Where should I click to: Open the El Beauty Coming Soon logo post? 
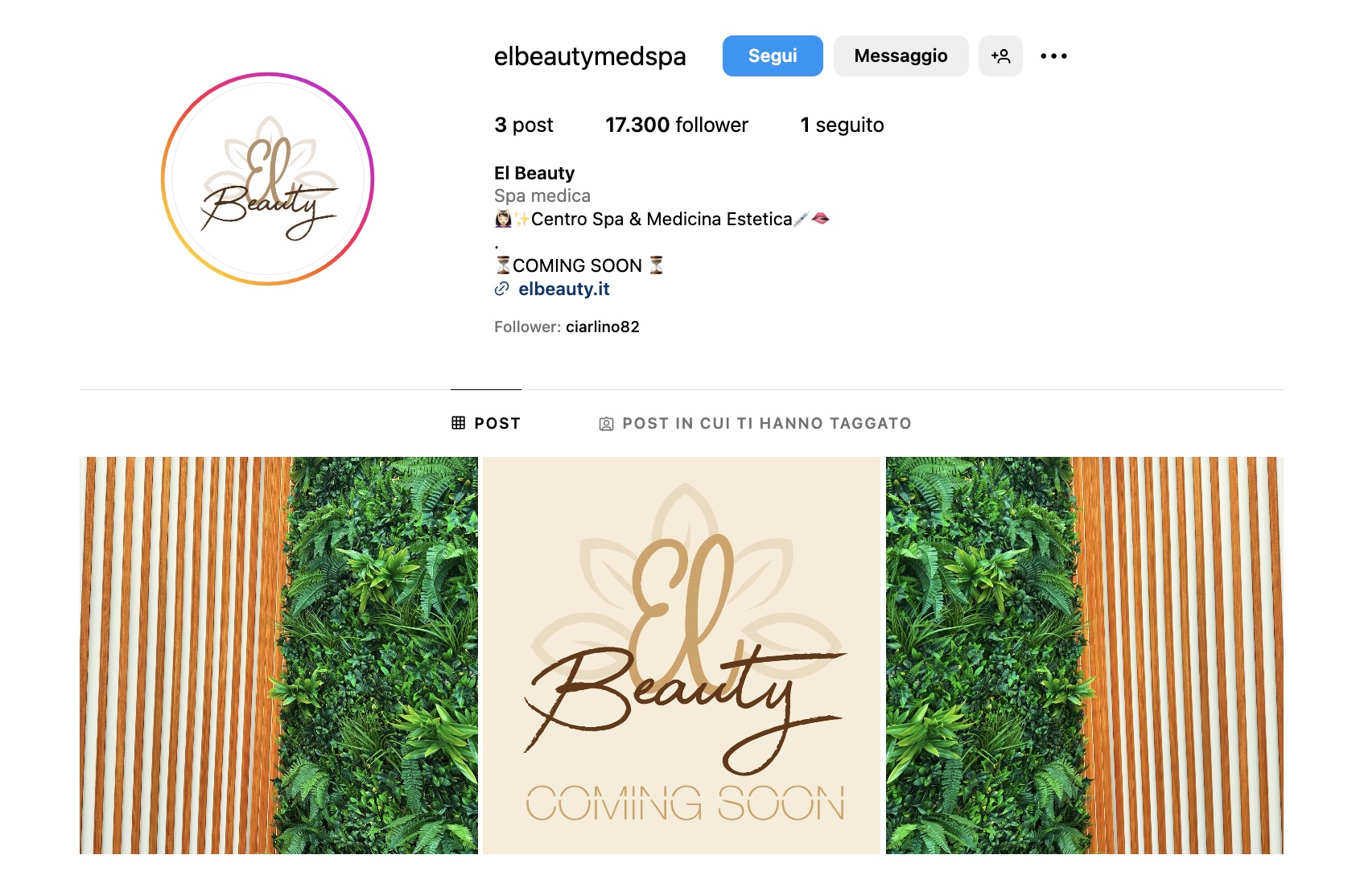tap(682, 656)
